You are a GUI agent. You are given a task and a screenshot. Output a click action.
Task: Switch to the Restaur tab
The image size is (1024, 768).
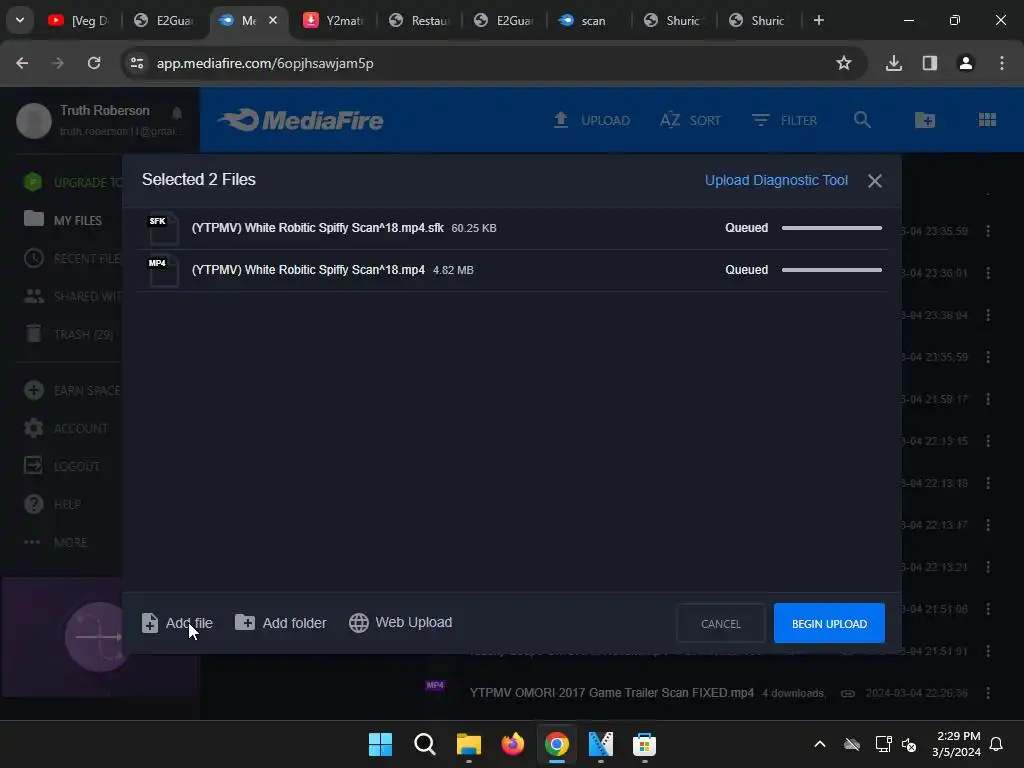click(x=419, y=21)
